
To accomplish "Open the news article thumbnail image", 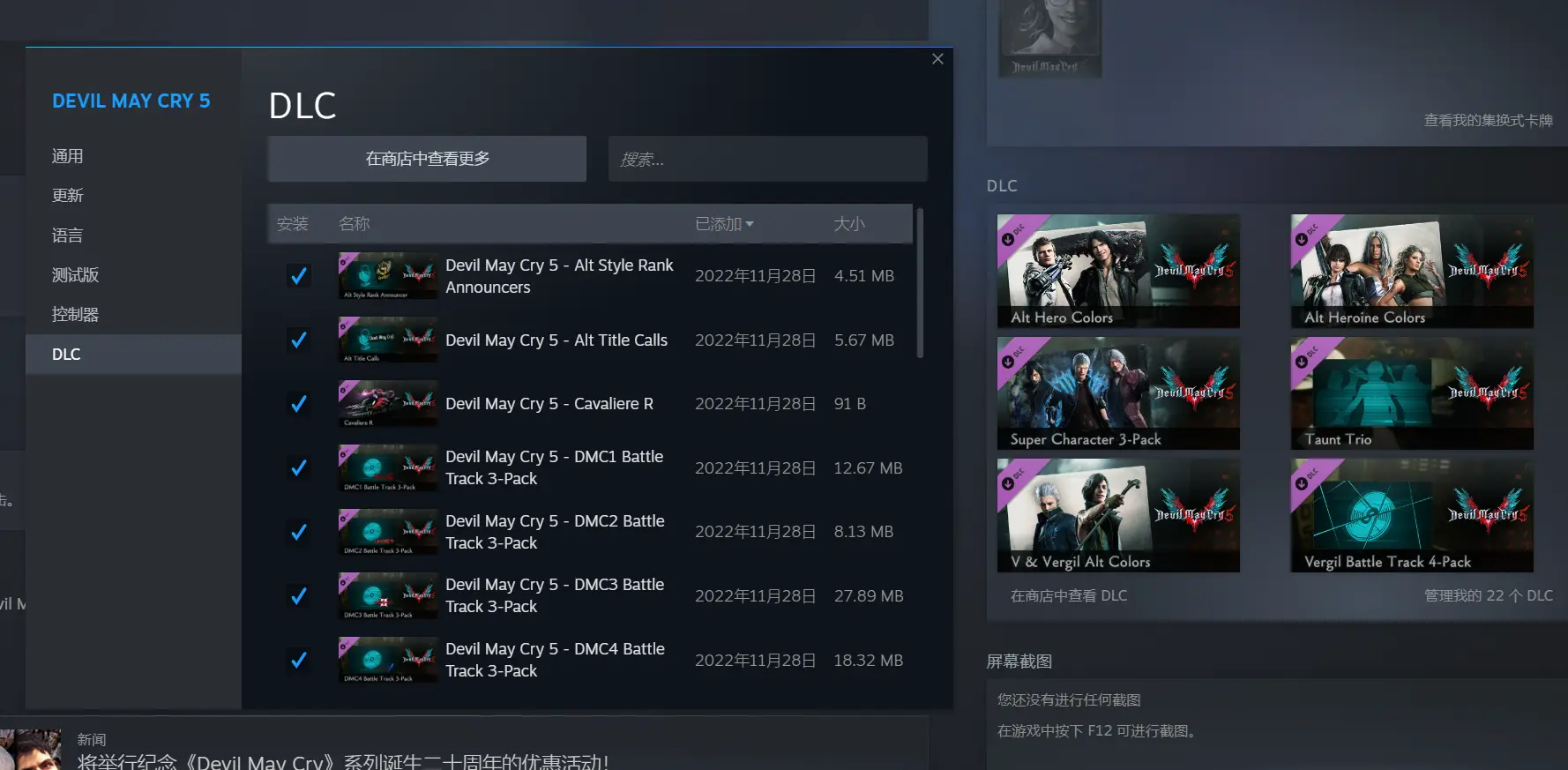I will coord(31,750).
